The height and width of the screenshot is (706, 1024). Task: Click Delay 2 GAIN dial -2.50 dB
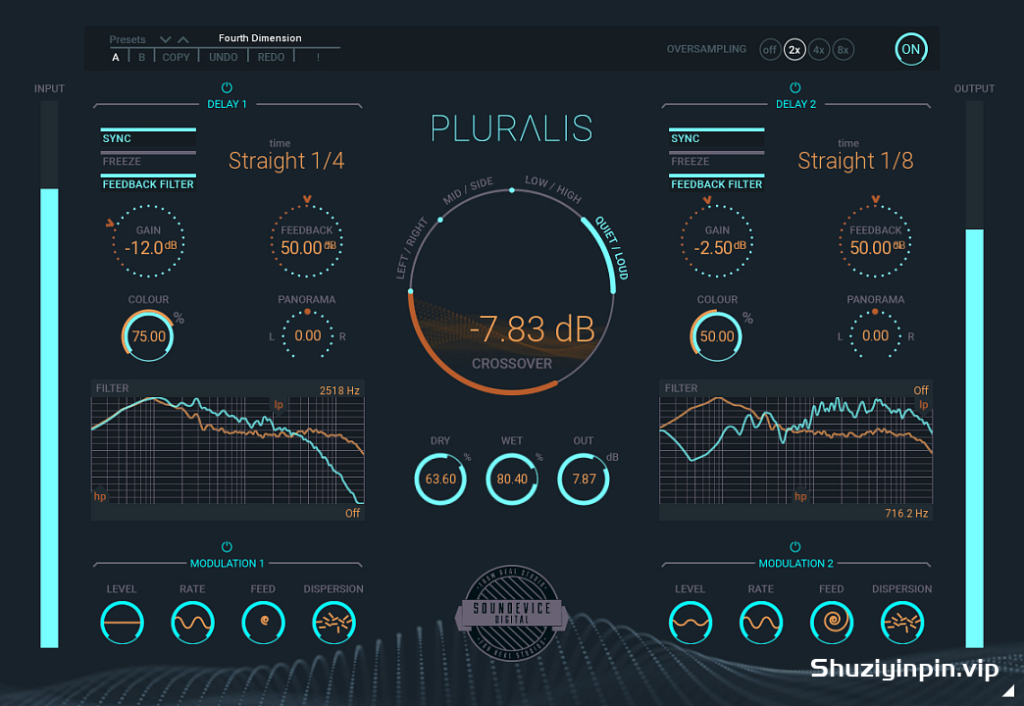pyautogui.click(x=717, y=242)
